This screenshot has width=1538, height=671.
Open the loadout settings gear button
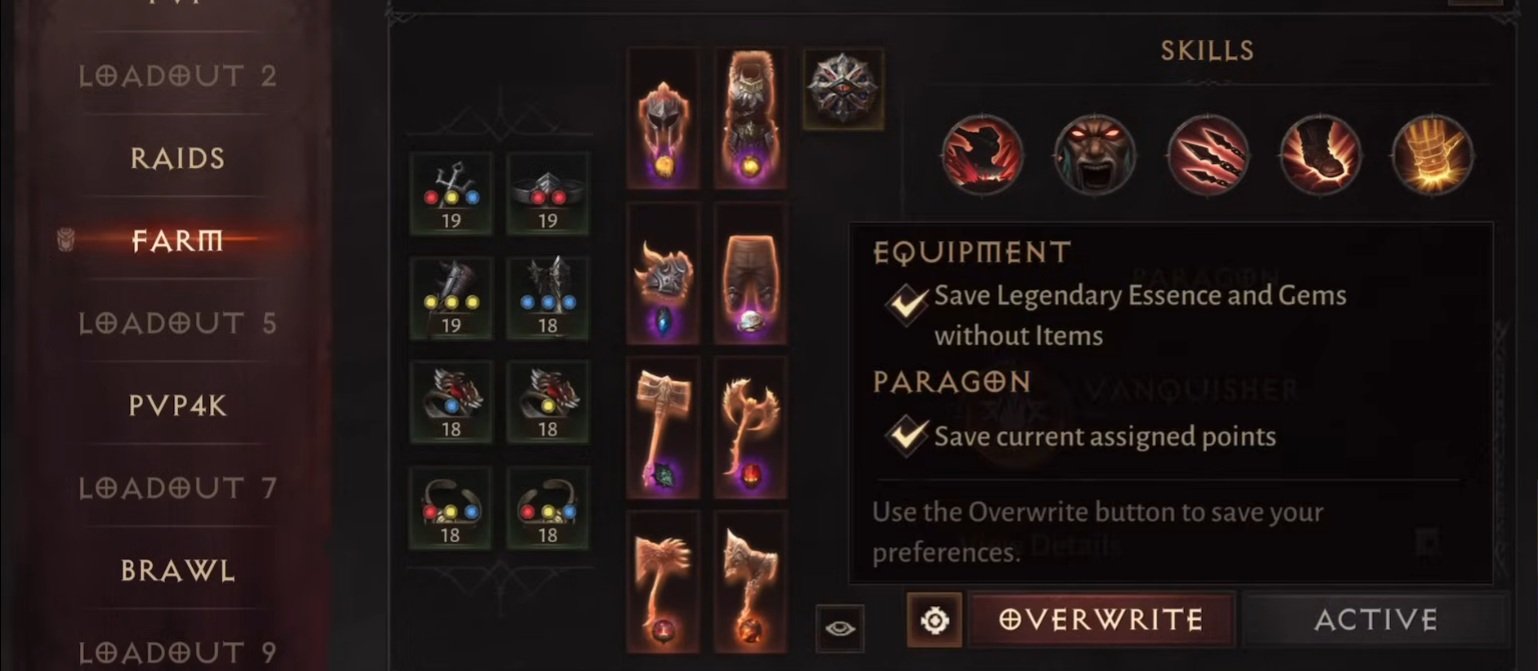tap(934, 620)
